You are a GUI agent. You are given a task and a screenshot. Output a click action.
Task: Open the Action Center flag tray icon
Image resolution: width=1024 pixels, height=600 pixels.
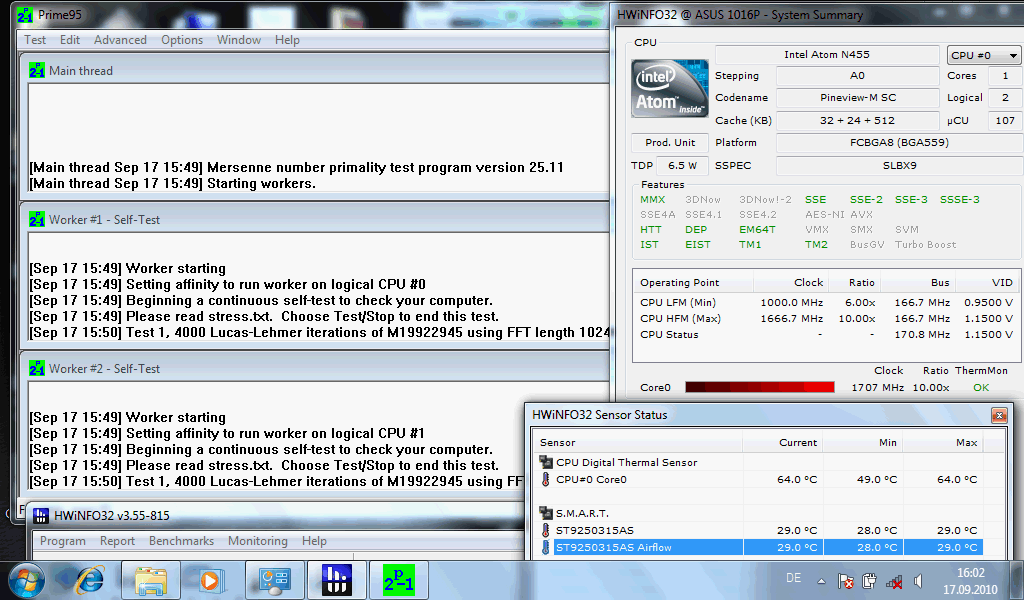846,580
